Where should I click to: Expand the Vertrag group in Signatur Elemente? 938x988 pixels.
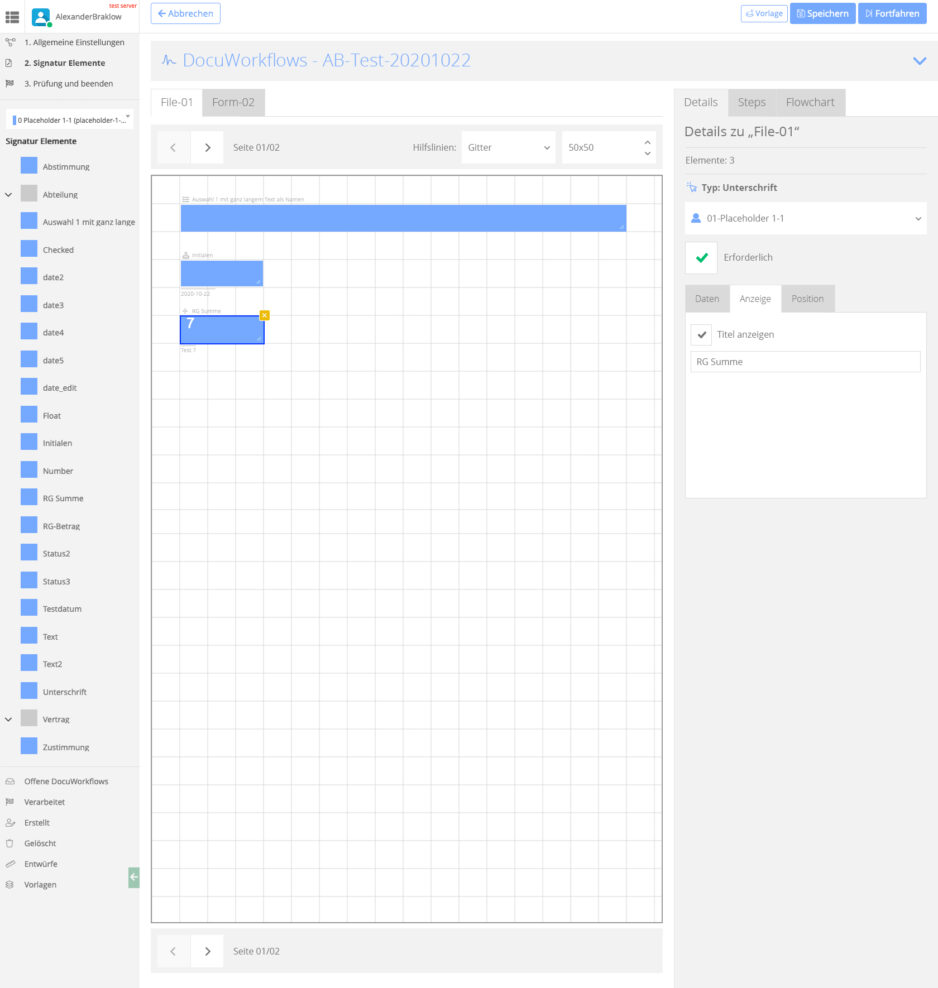pos(10,719)
